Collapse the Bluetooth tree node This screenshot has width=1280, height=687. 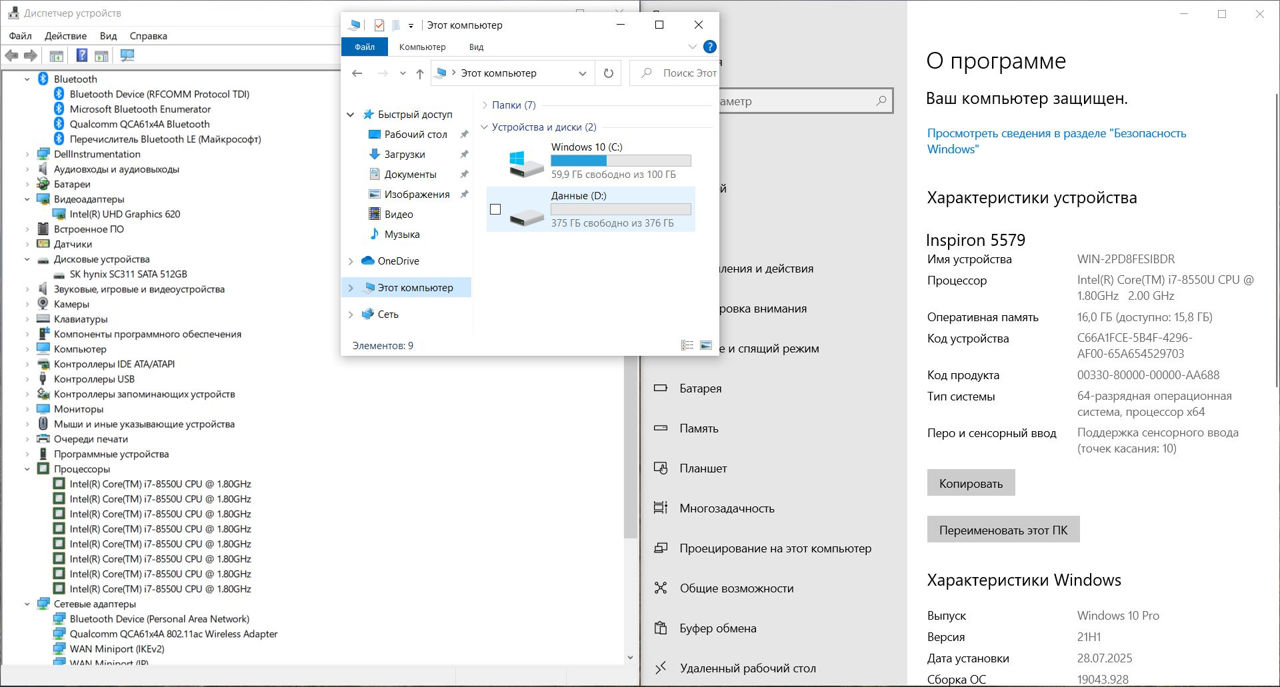(27, 79)
